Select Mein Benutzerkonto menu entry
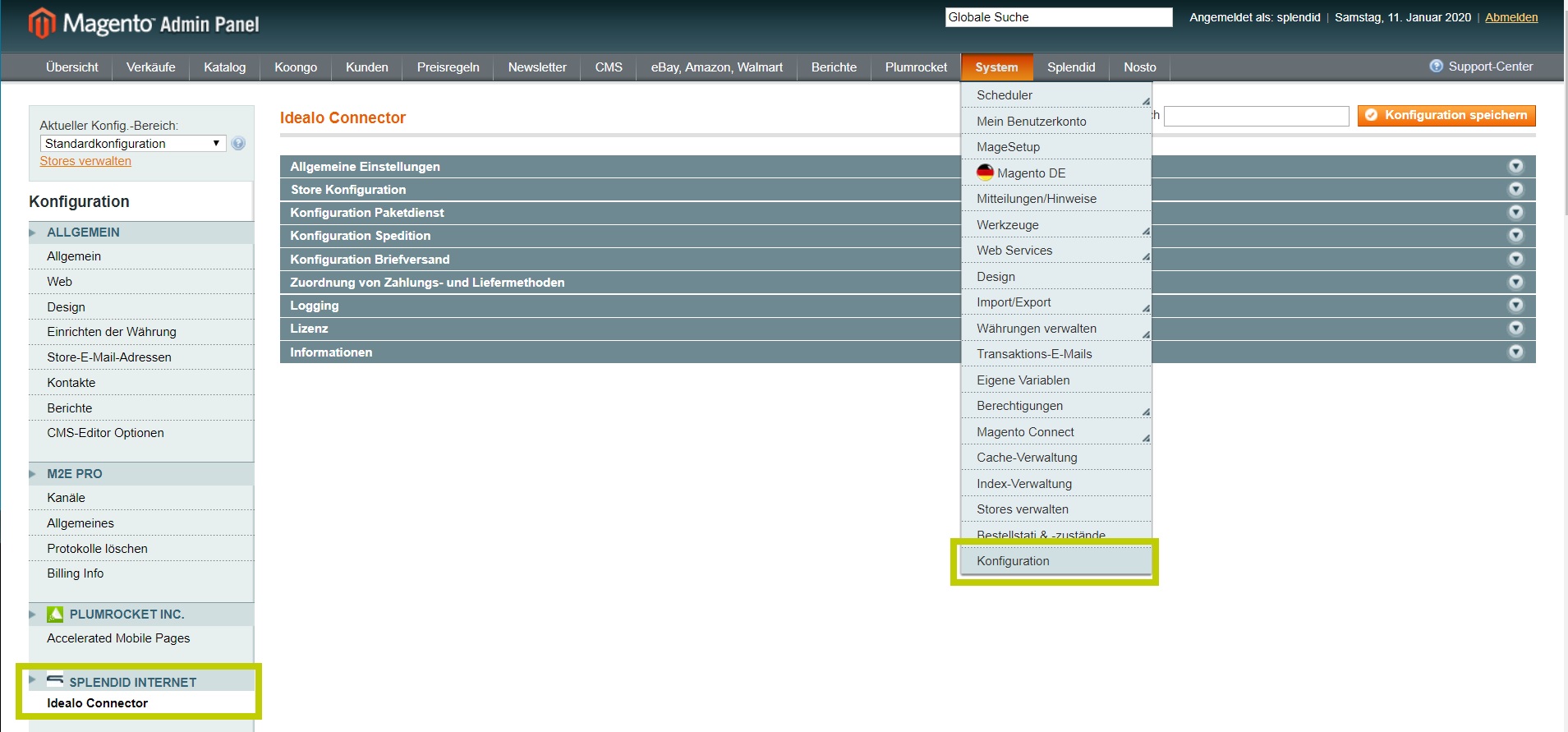 click(1056, 122)
